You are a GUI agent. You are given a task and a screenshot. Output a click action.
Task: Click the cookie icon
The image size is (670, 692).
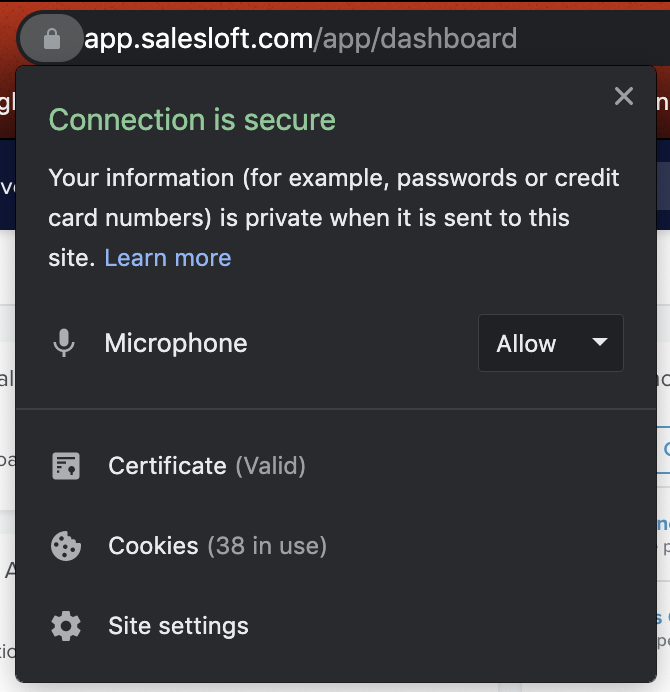coord(66,546)
